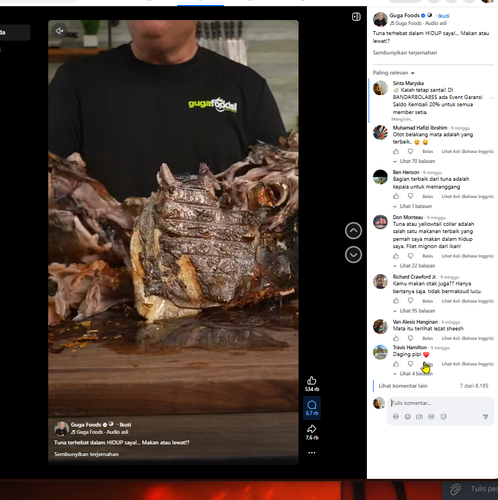Click the Tulis komentar input field

(x=440, y=403)
